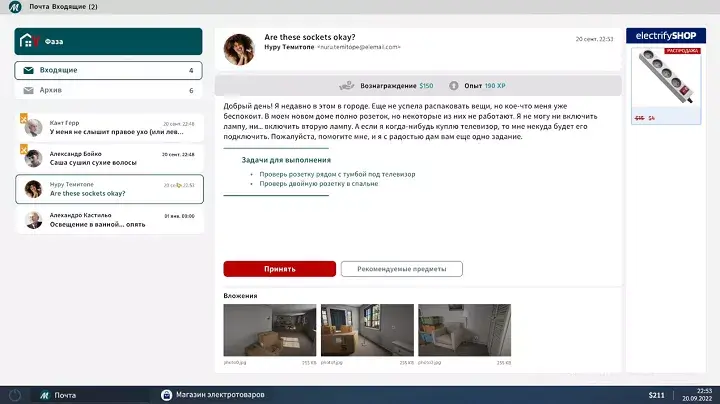Click completed badge on Кант Герр's message

[22, 118]
